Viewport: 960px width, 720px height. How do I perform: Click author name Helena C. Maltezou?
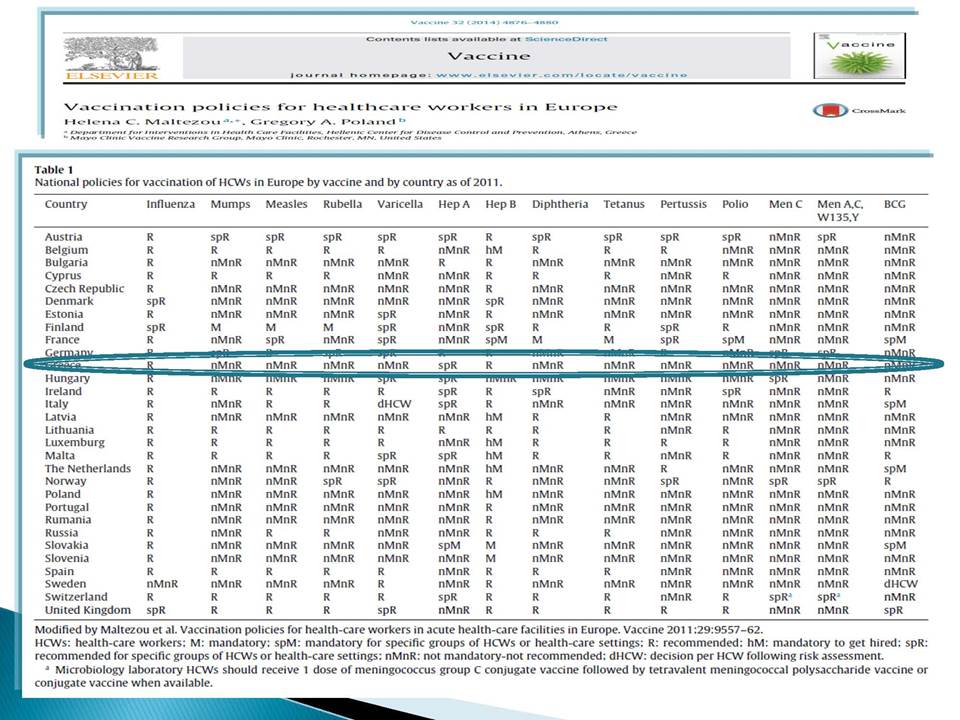click(x=142, y=121)
